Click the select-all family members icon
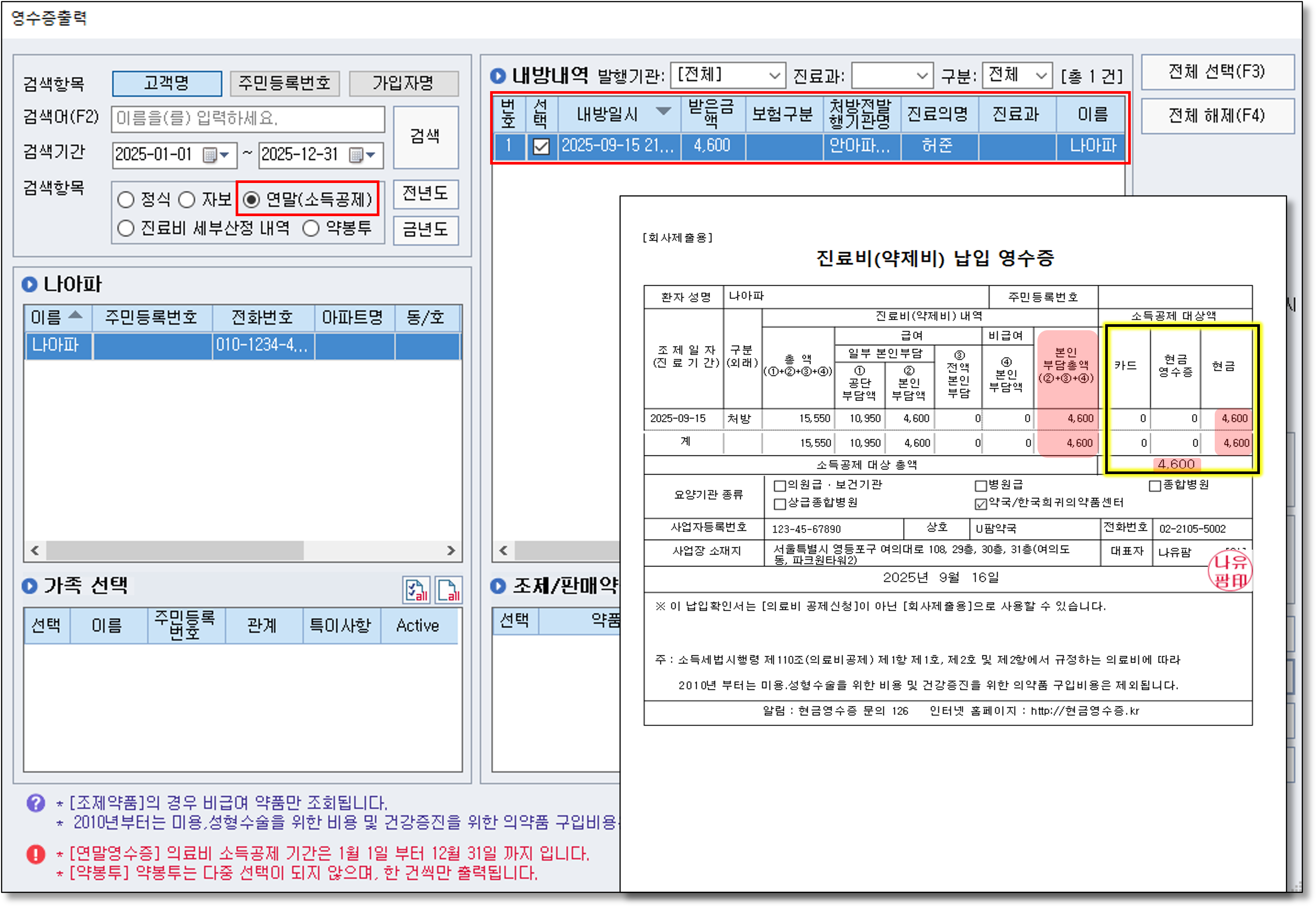 (x=416, y=590)
